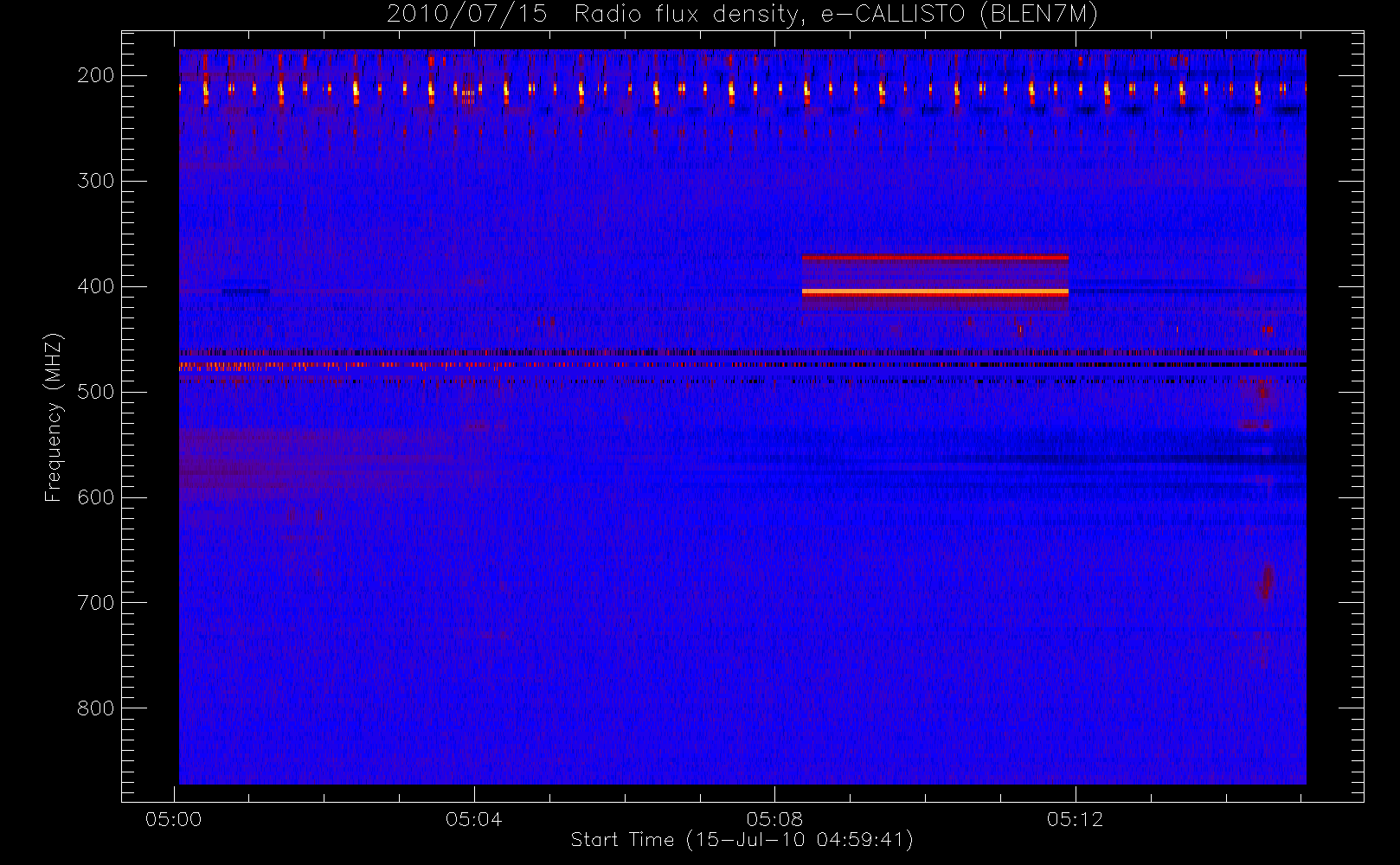Click the plot title '2010/07/15 Radio flux density, e-CALLISTO (BLEN7M)'
This screenshot has width=1400, height=865.
[x=742, y=15]
